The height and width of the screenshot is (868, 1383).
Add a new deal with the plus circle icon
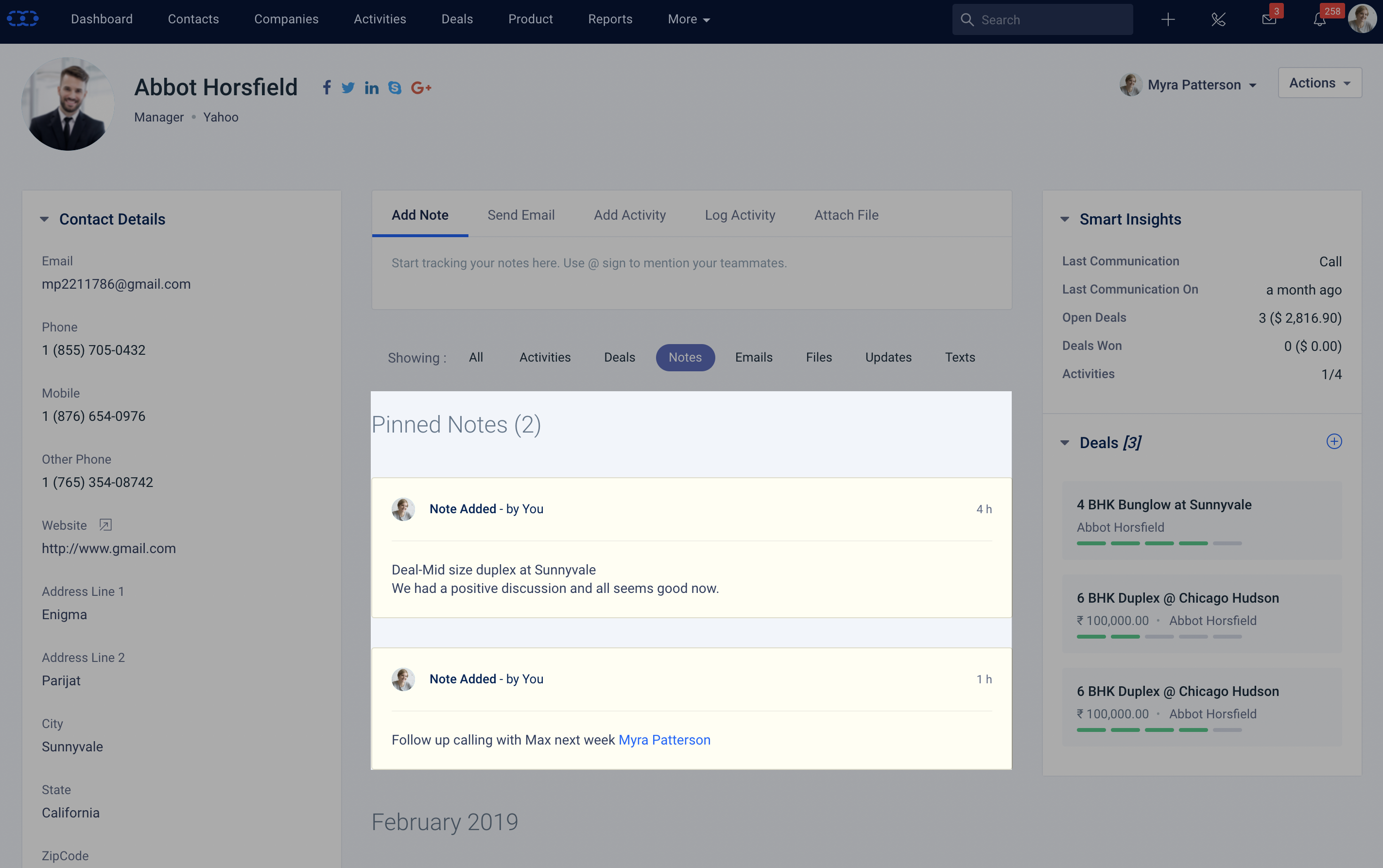coord(1334,441)
